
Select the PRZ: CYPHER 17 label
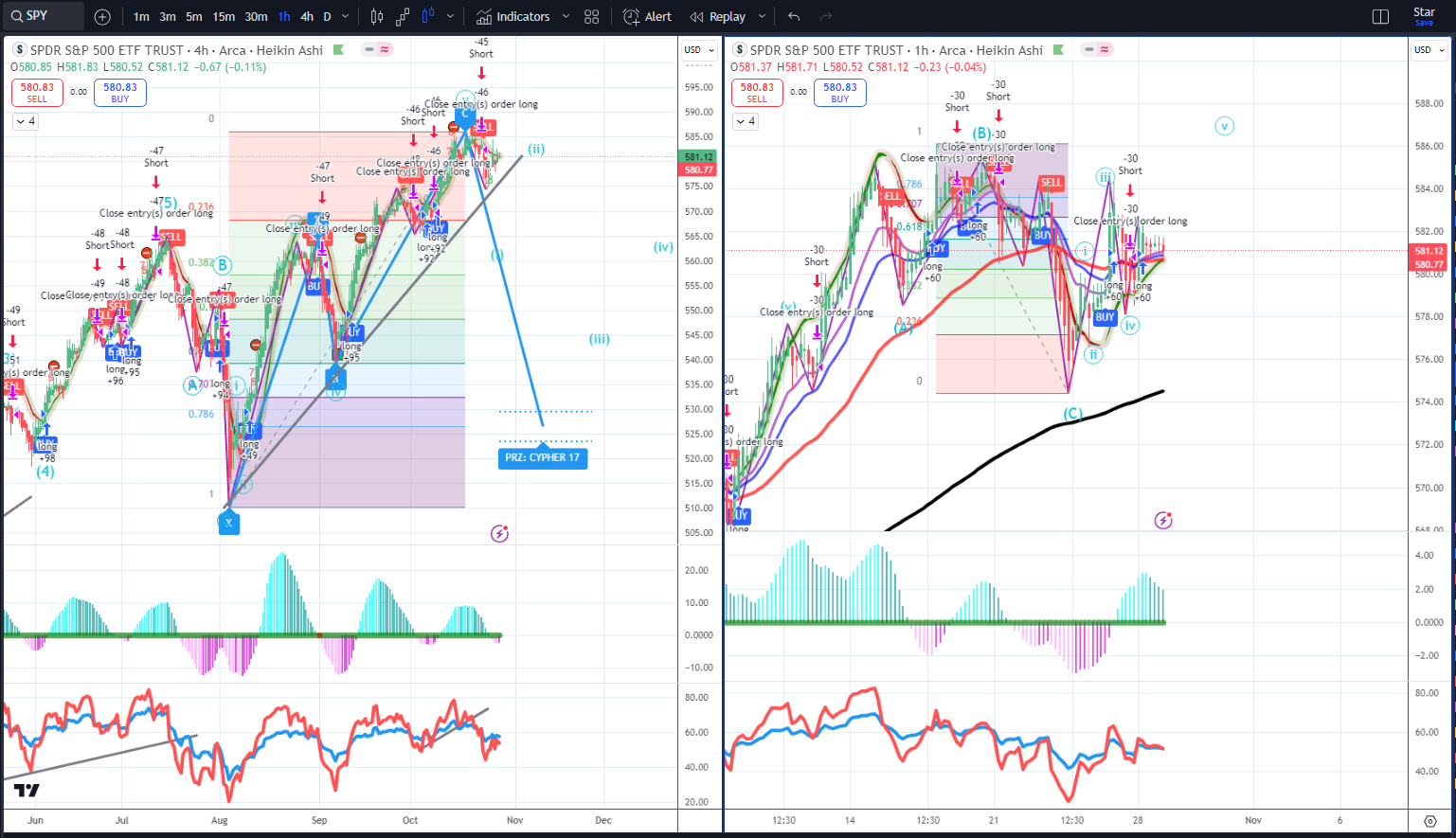543,457
